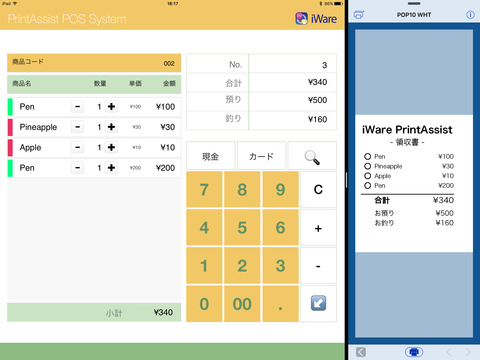Go to next receipt page chevron
The height and width of the screenshot is (360, 480).
(468, 352)
